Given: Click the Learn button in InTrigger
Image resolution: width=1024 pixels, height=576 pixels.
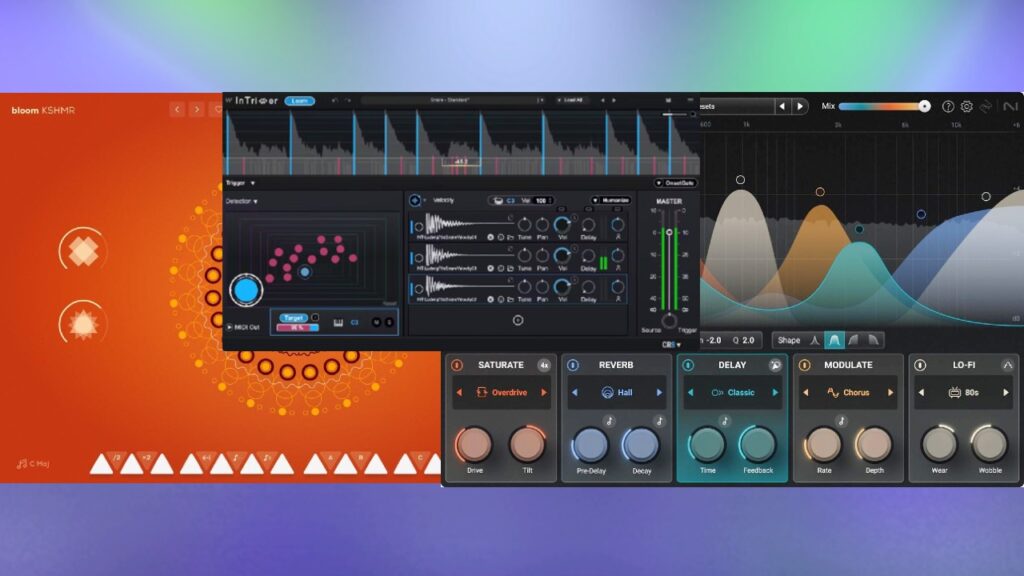Looking at the screenshot, I should click(x=299, y=100).
